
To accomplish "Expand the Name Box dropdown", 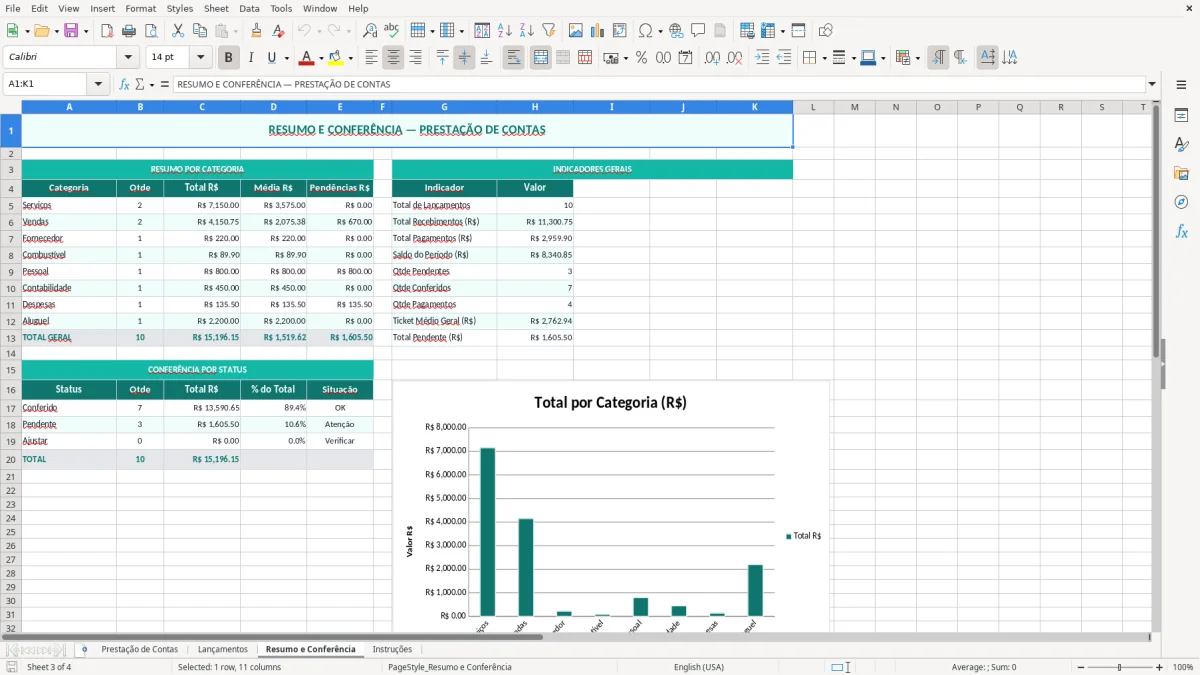I will pos(99,85).
